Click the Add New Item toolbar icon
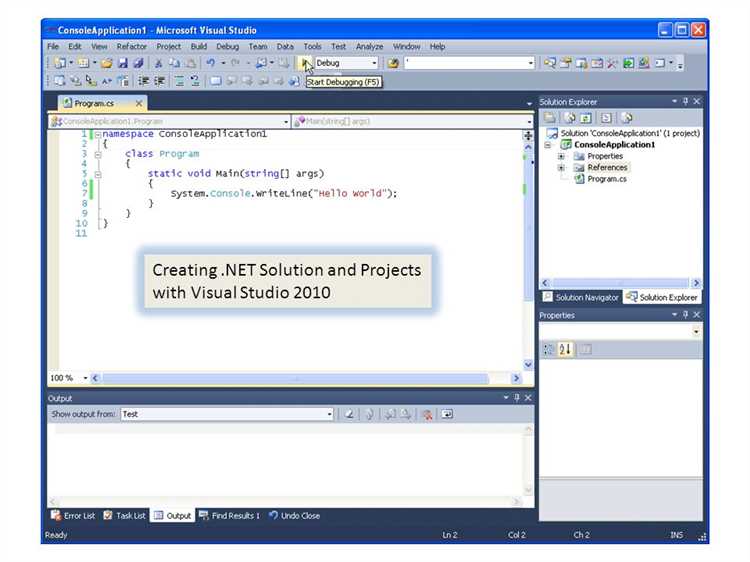The image size is (750, 562). point(83,63)
